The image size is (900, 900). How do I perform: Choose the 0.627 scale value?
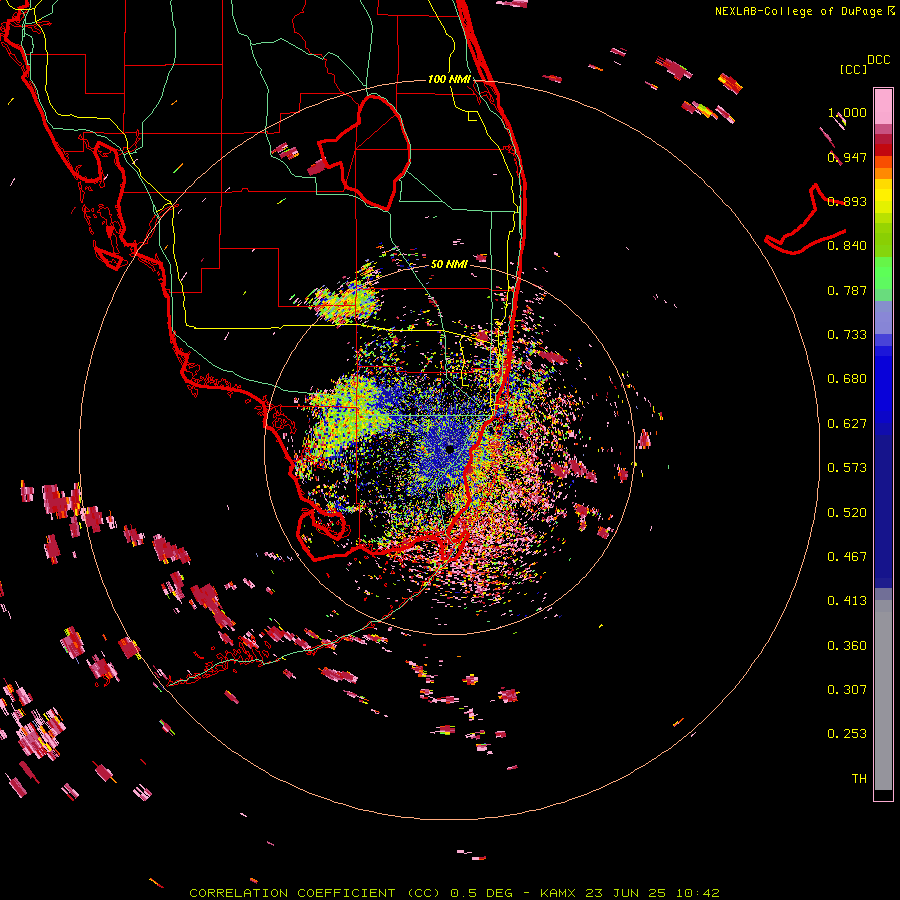[847, 423]
